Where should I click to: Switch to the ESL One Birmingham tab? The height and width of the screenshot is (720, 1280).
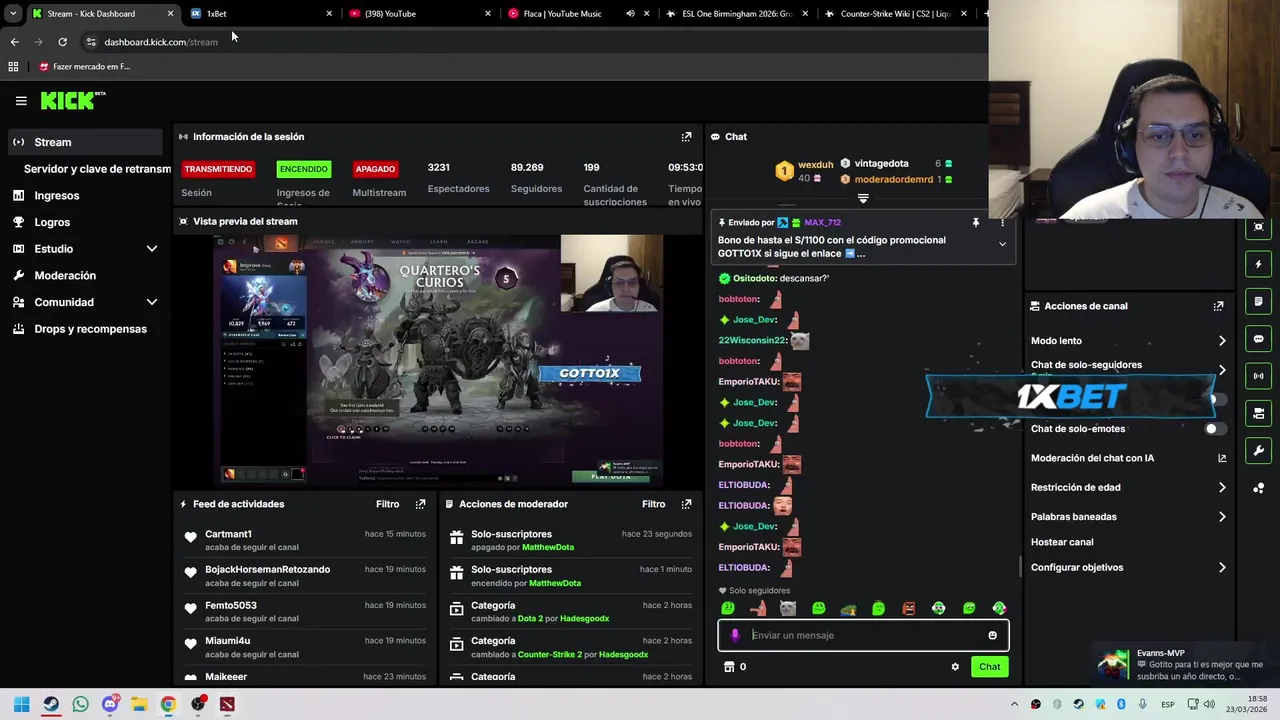point(738,14)
